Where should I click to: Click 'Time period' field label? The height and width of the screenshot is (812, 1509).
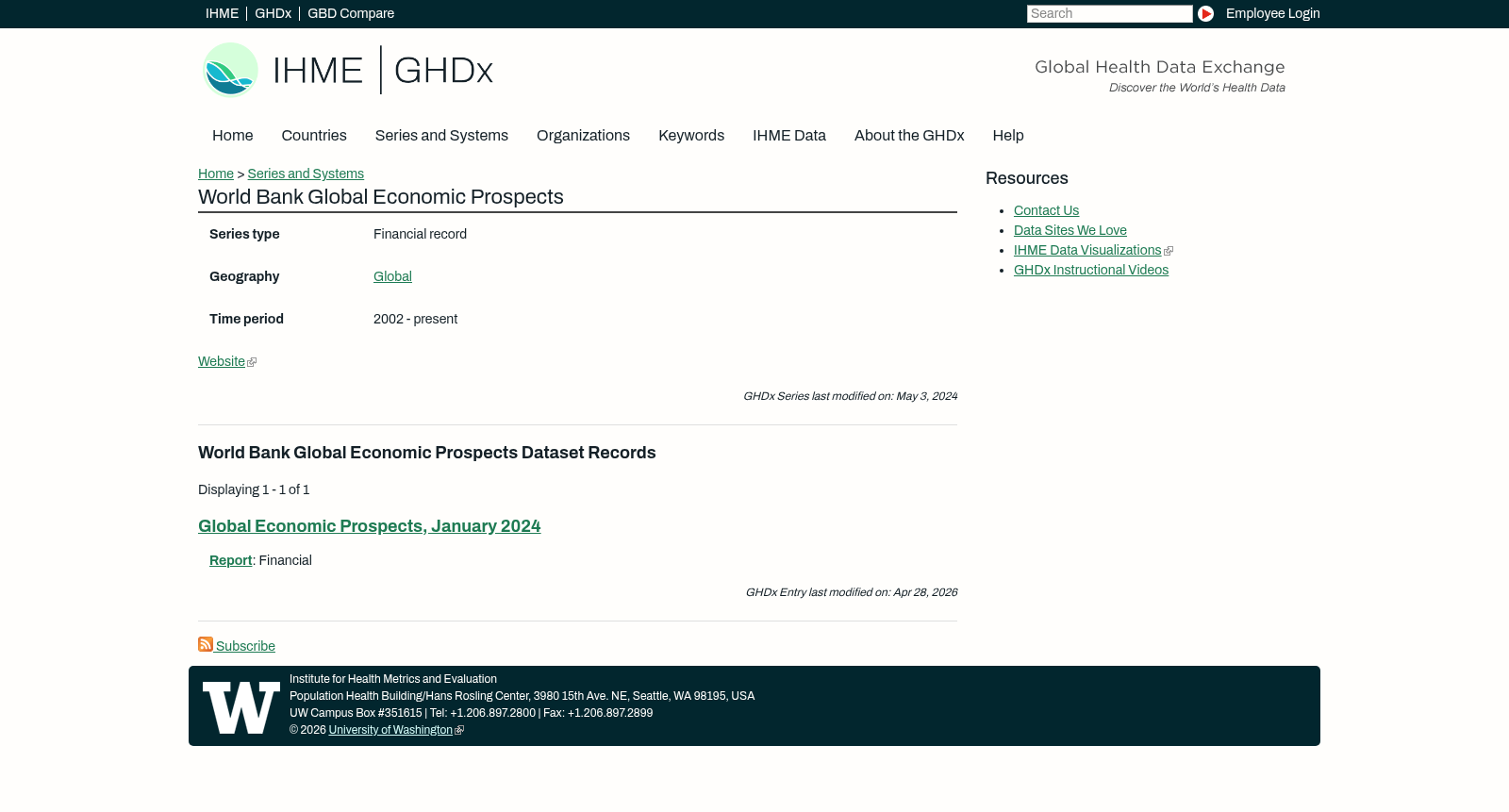click(x=246, y=320)
